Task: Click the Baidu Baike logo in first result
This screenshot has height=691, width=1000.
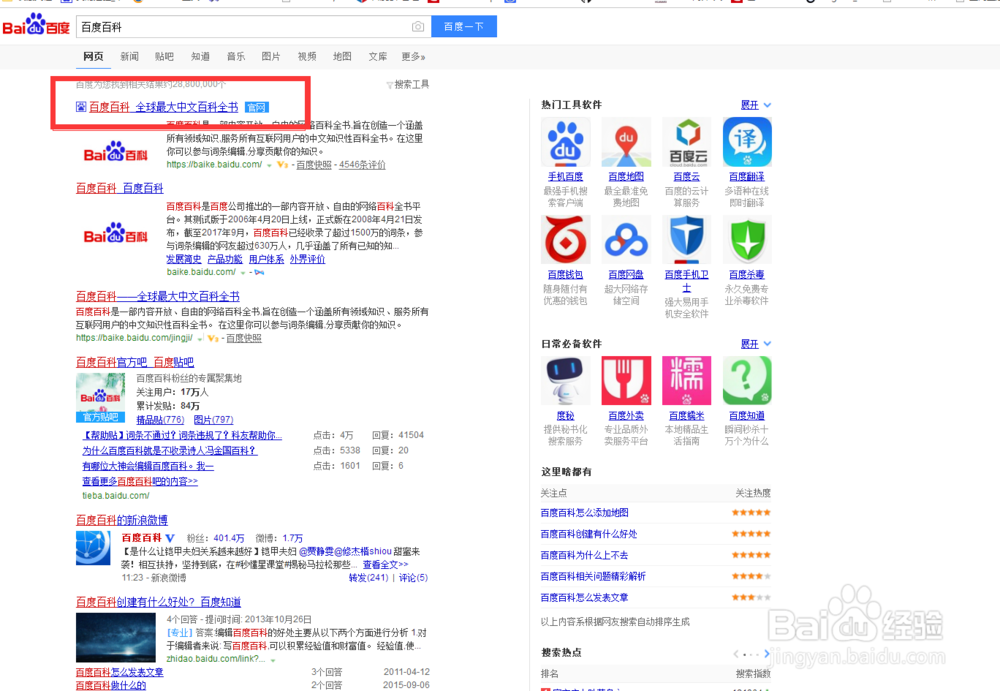Action: pos(115,152)
